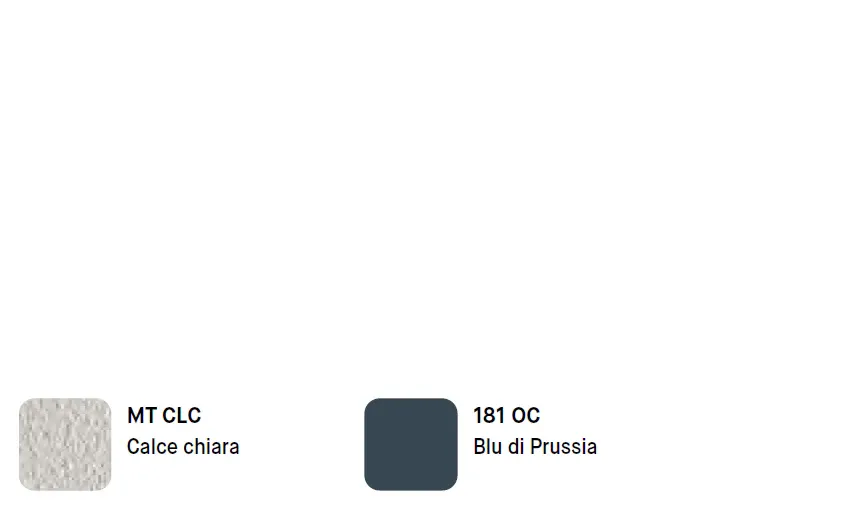
Task: Activate the light lime plaster sample
Action: (65, 444)
